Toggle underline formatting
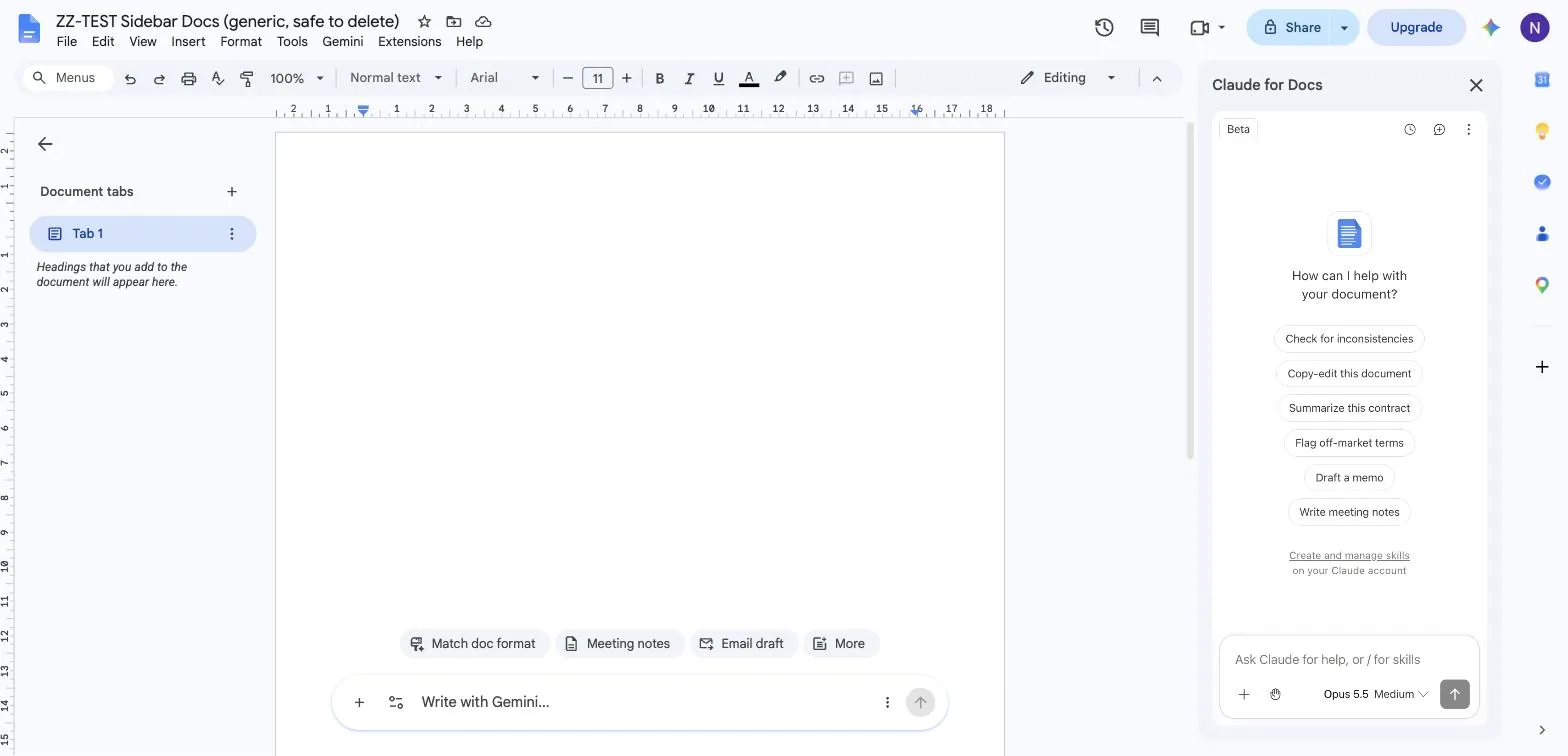The width and height of the screenshot is (1568, 756). [x=718, y=78]
